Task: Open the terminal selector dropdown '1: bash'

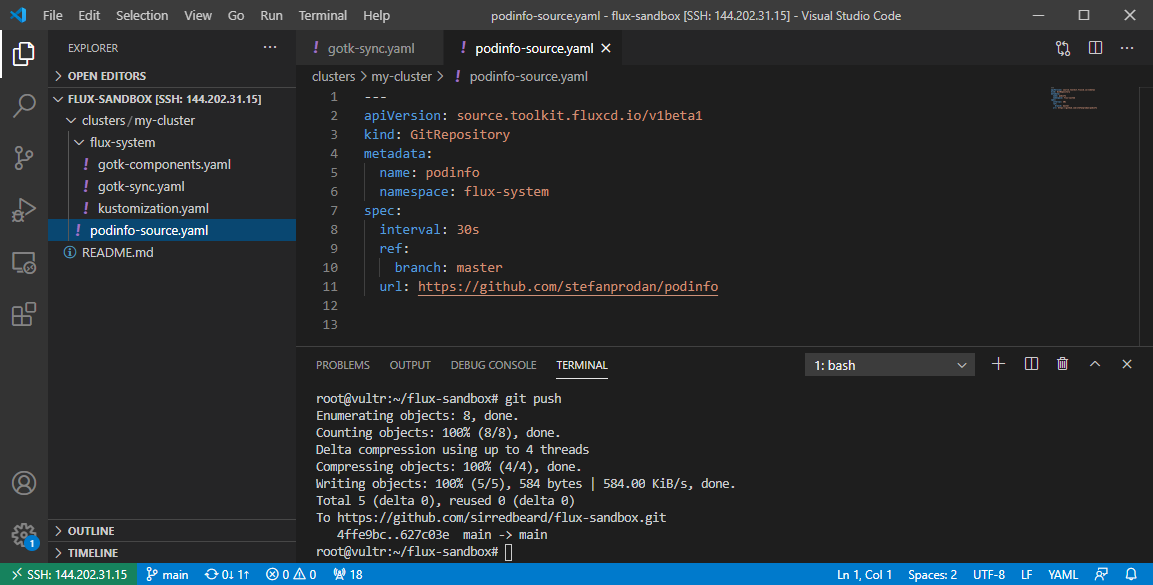Action: pos(890,365)
